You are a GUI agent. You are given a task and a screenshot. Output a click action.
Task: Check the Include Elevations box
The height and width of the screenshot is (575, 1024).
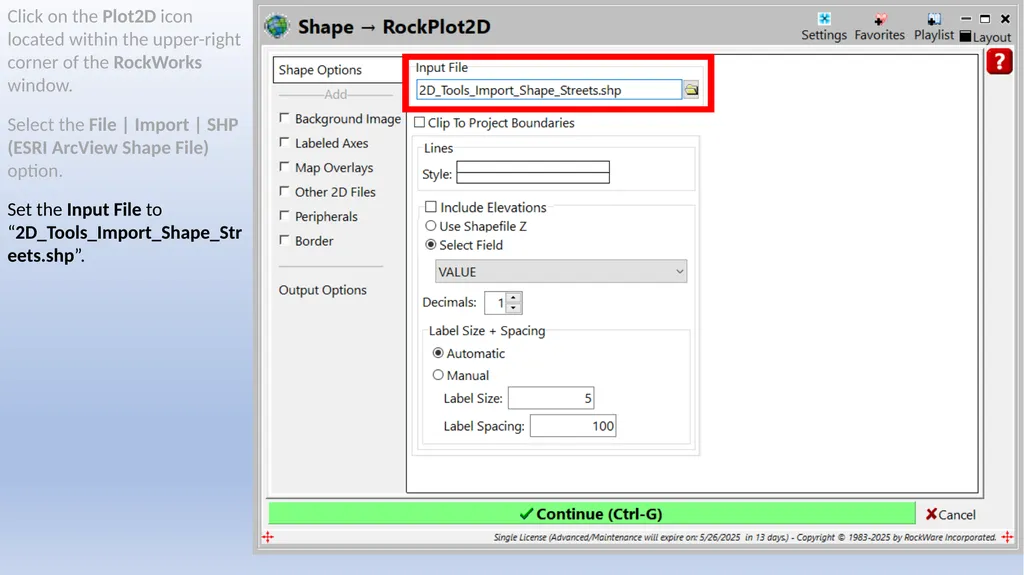(431, 206)
